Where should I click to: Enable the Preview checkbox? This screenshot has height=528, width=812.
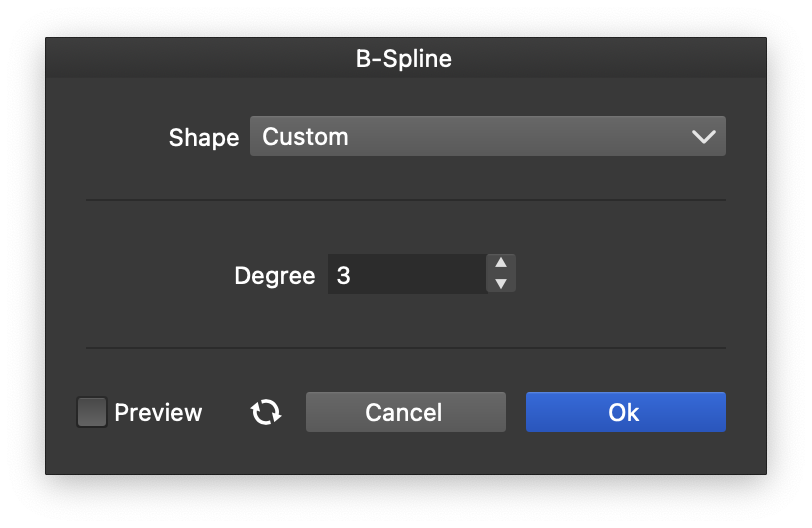point(92,412)
